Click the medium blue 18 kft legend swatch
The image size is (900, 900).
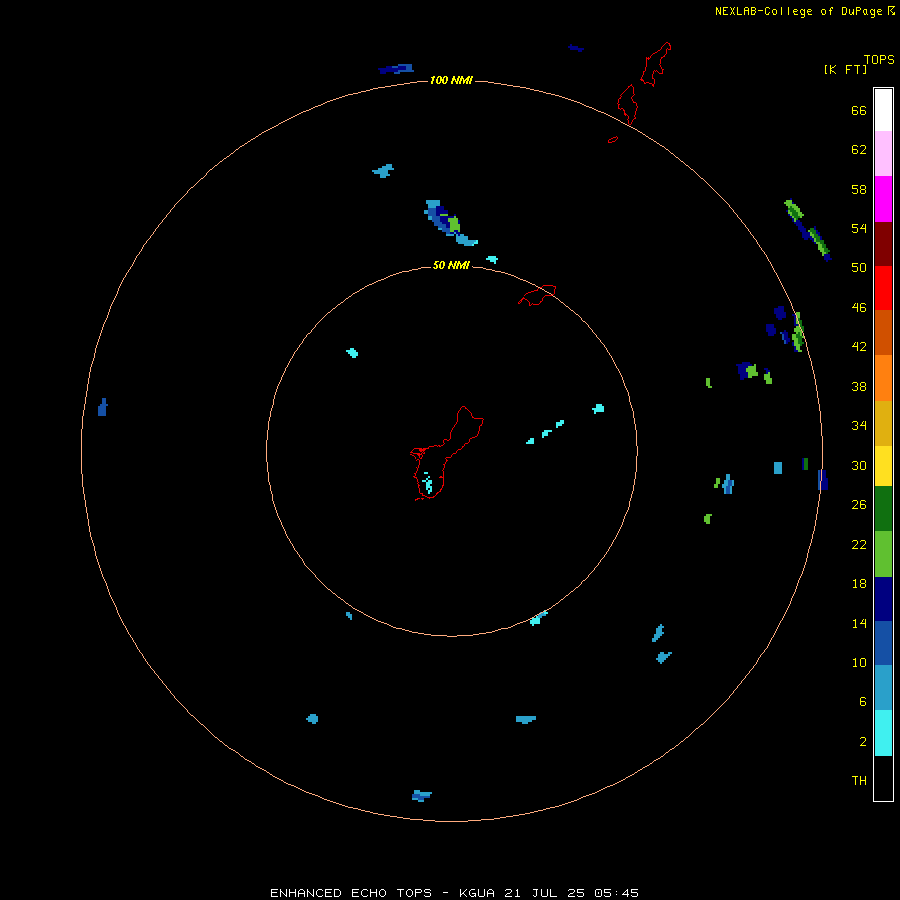tap(883, 643)
